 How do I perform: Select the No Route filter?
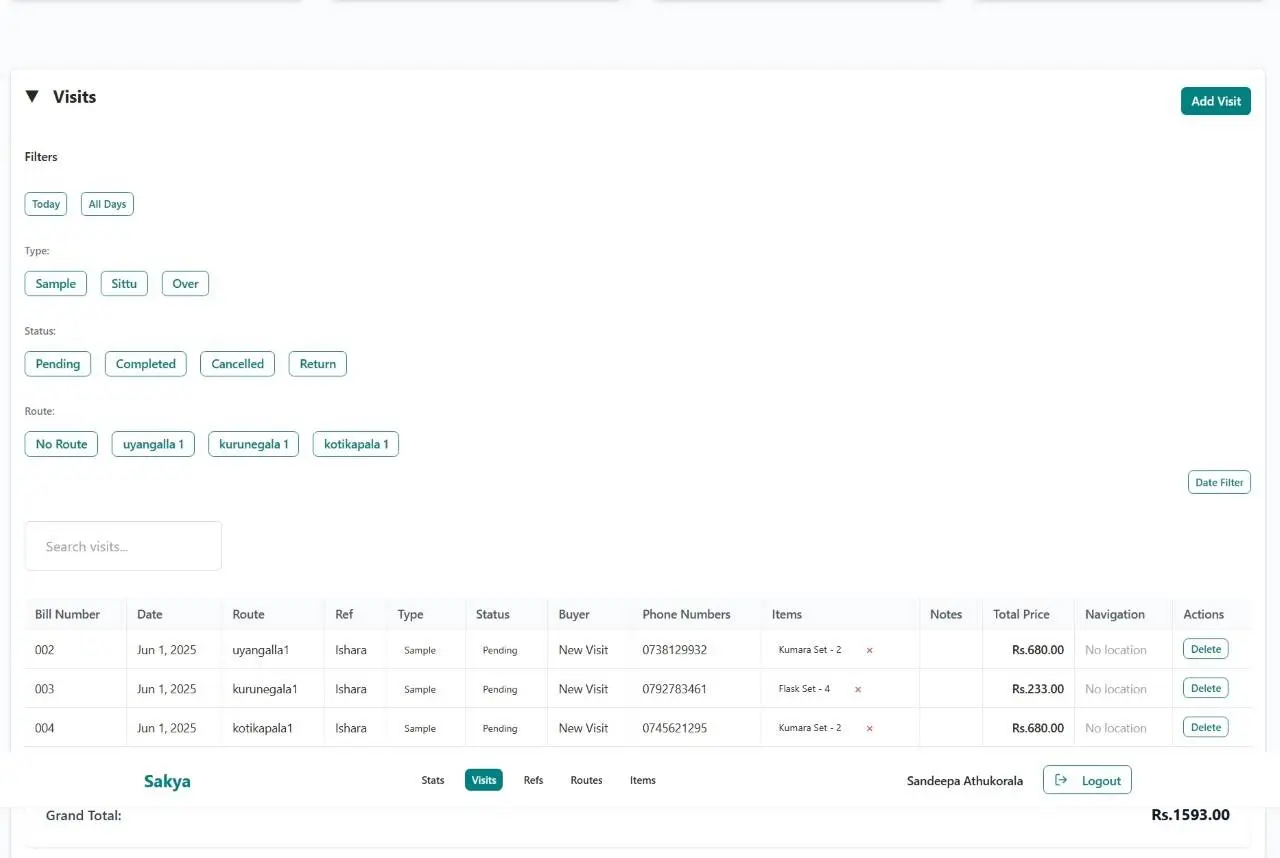click(61, 444)
